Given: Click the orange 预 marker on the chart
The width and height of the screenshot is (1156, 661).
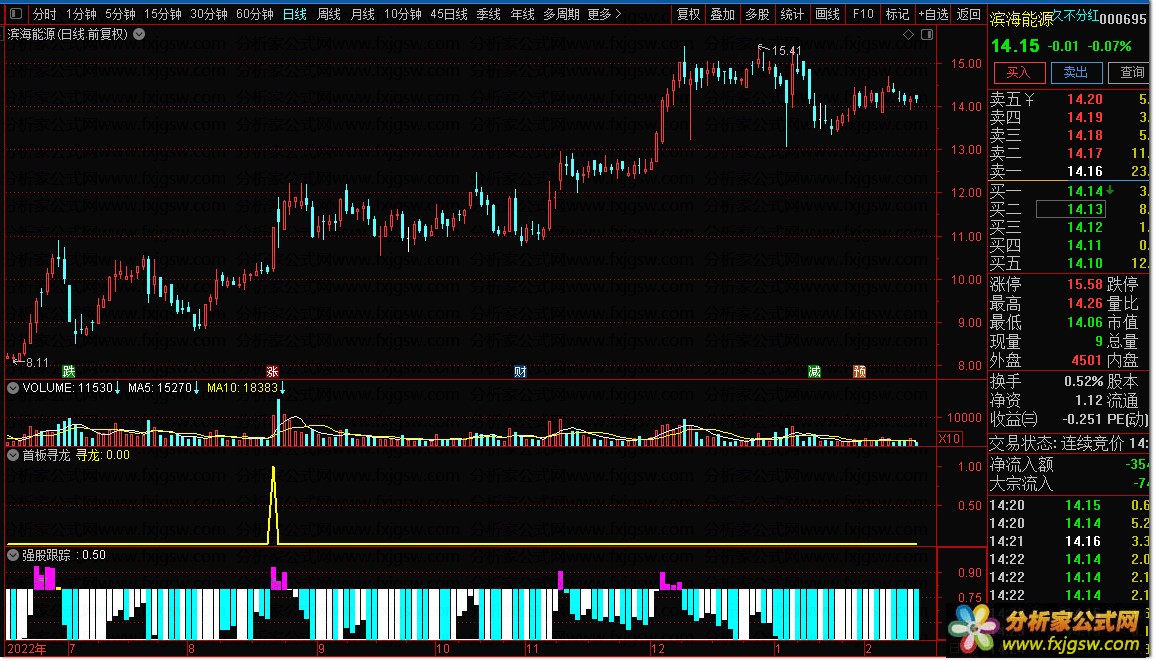Looking at the screenshot, I should [x=860, y=371].
